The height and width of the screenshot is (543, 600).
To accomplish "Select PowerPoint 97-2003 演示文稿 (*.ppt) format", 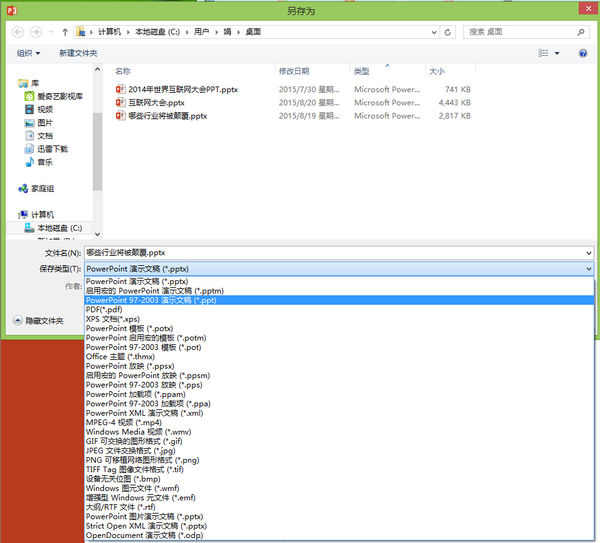I will pyautogui.click(x=339, y=300).
